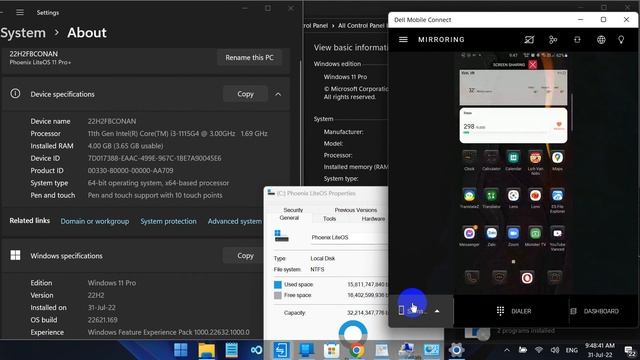
Task: Select the phone weather widget
Action: click(x=513, y=87)
